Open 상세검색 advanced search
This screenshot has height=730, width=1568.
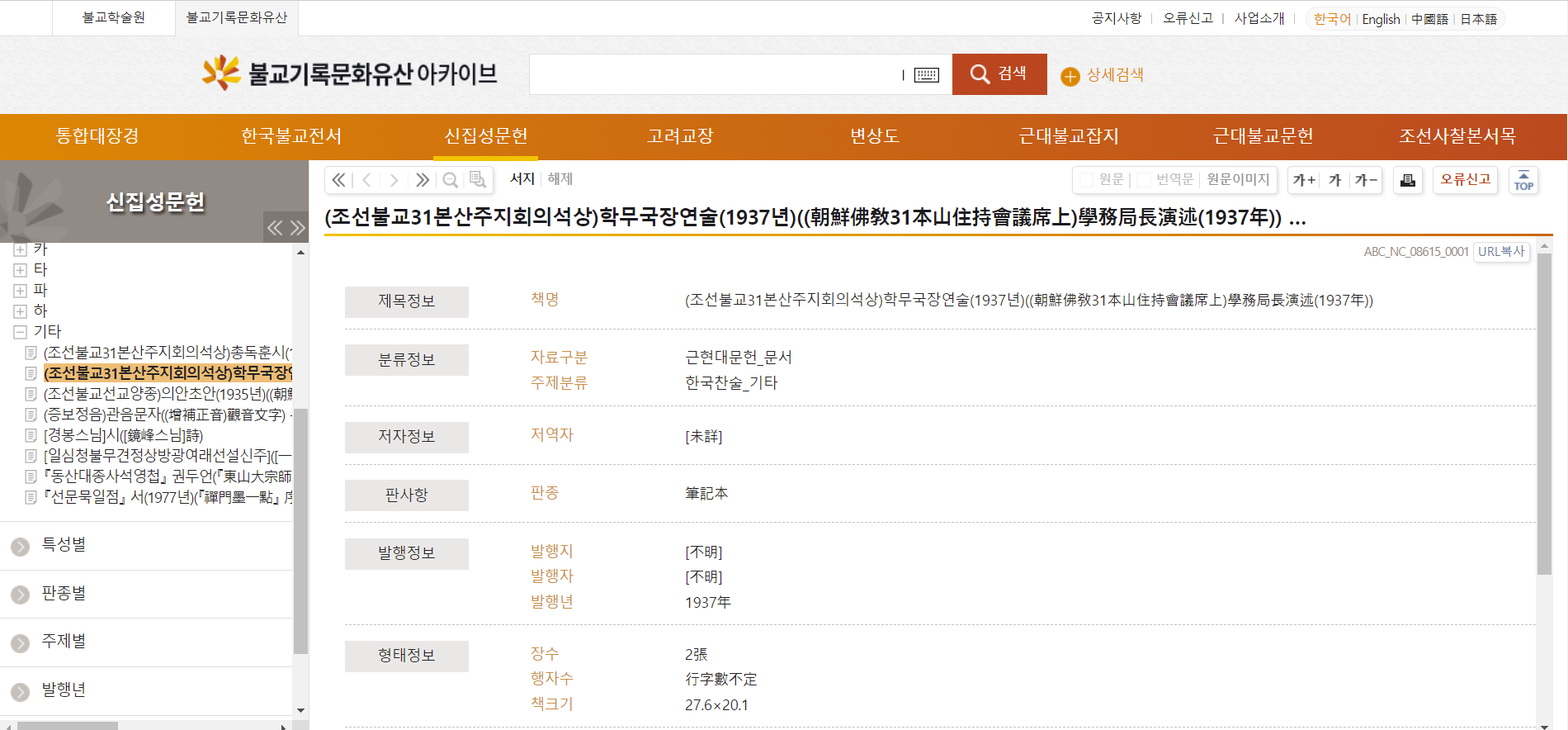pyautogui.click(x=1103, y=75)
